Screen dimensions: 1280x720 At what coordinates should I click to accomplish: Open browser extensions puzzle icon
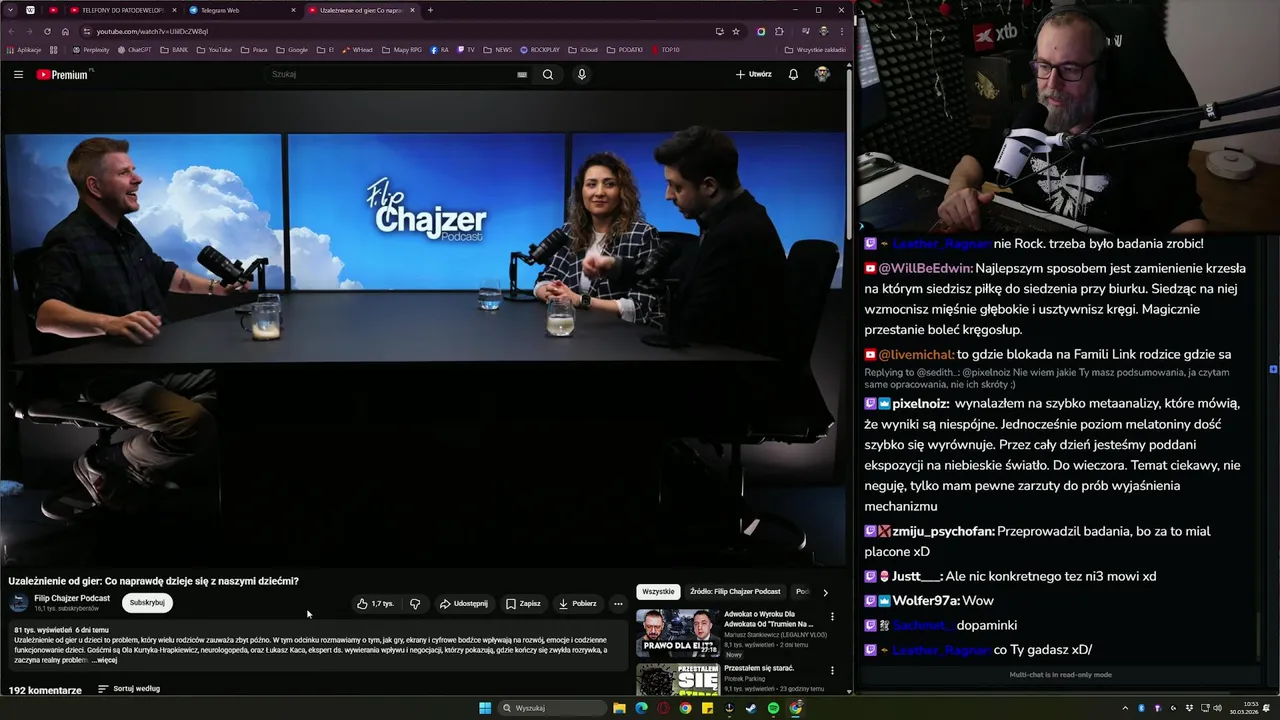(779, 31)
